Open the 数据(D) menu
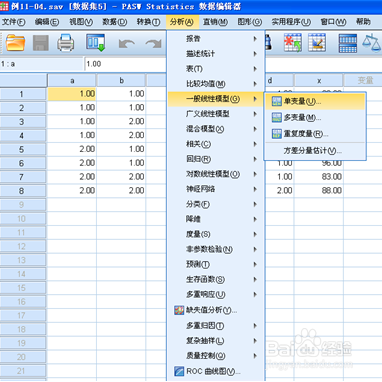Screen dimensions: 382x382 (x=115, y=22)
